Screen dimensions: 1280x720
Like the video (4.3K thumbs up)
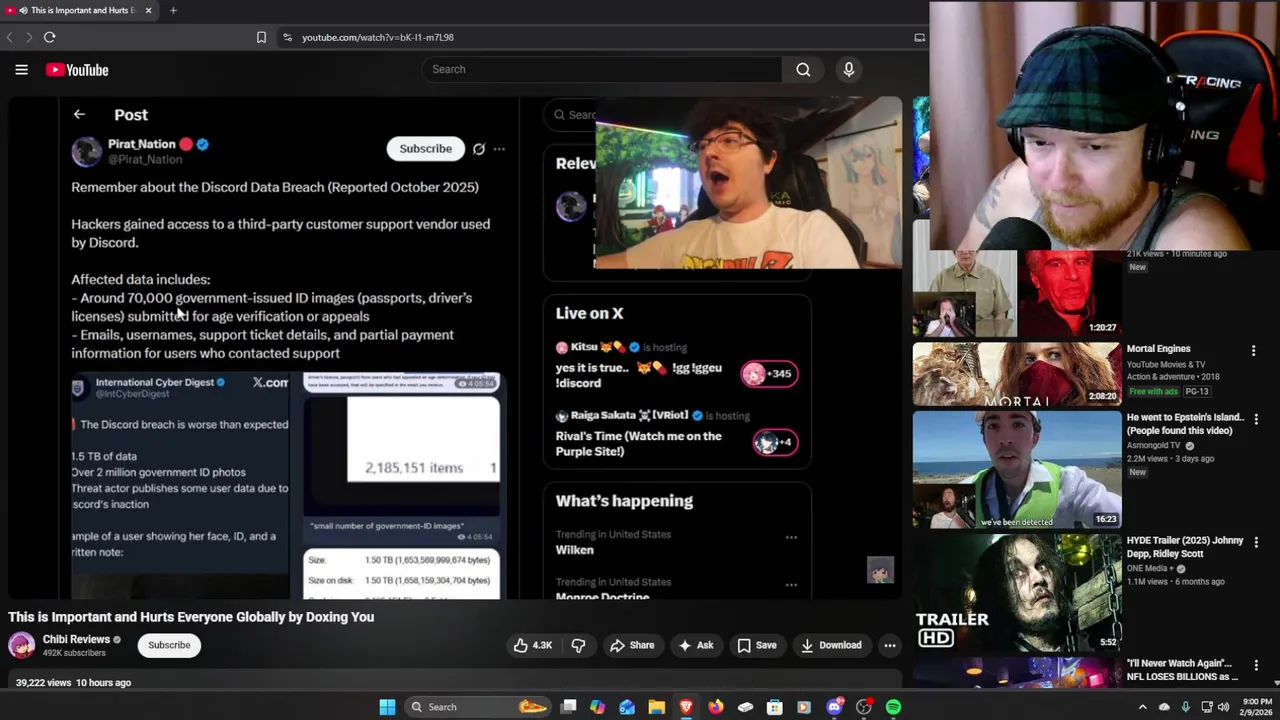pos(532,645)
